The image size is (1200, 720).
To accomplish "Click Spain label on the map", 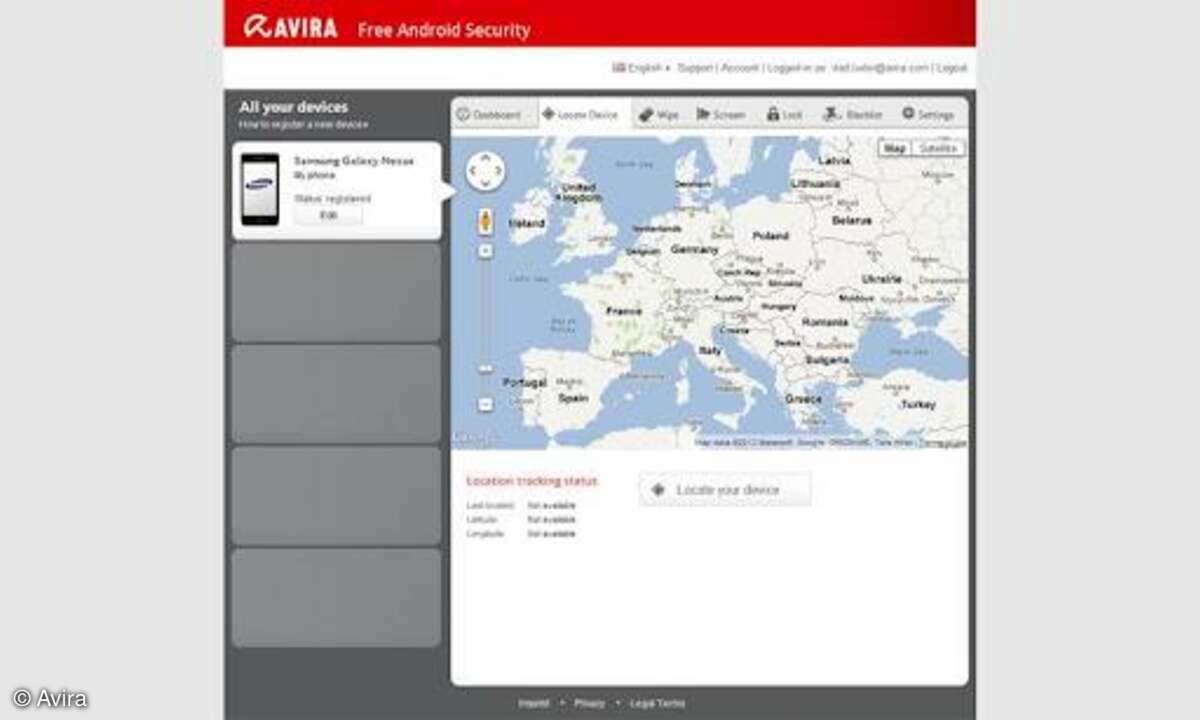I will point(573,397).
